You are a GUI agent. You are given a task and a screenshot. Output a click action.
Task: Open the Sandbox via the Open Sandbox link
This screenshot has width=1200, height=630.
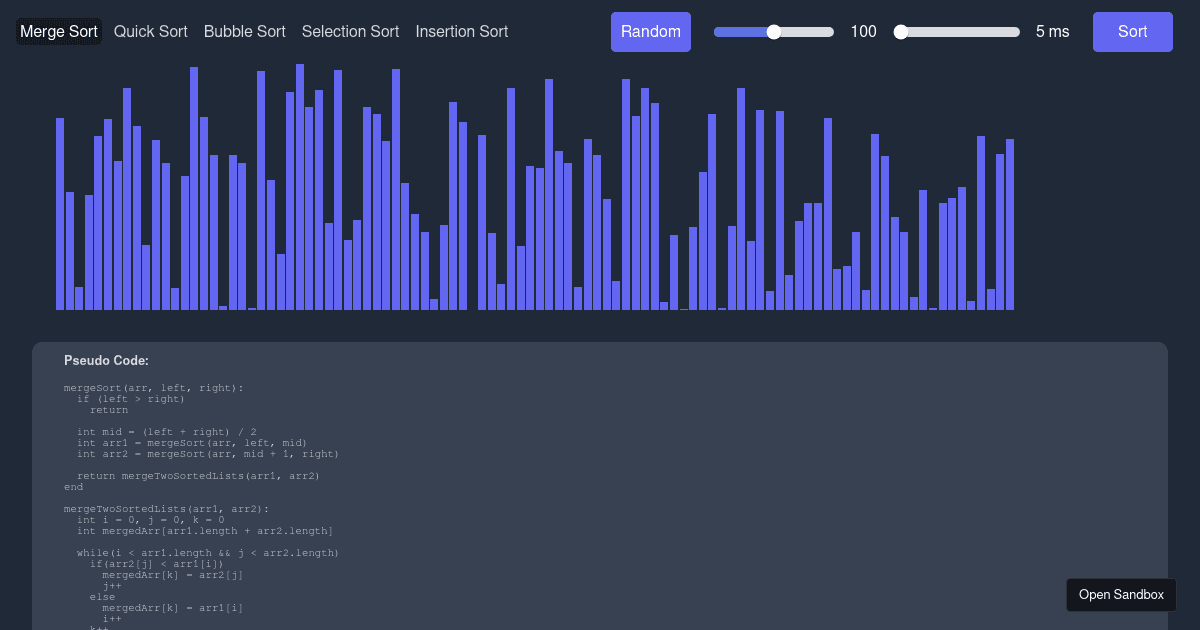coord(1121,594)
